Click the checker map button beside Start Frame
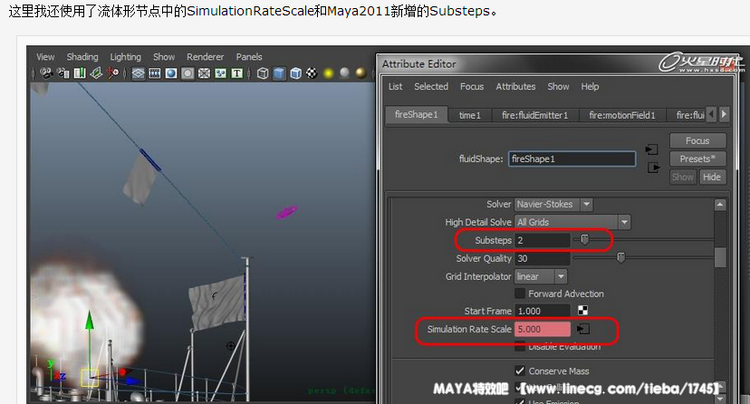Image resolution: width=750 pixels, height=404 pixels. pyautogui.click(x=584, y=311)
